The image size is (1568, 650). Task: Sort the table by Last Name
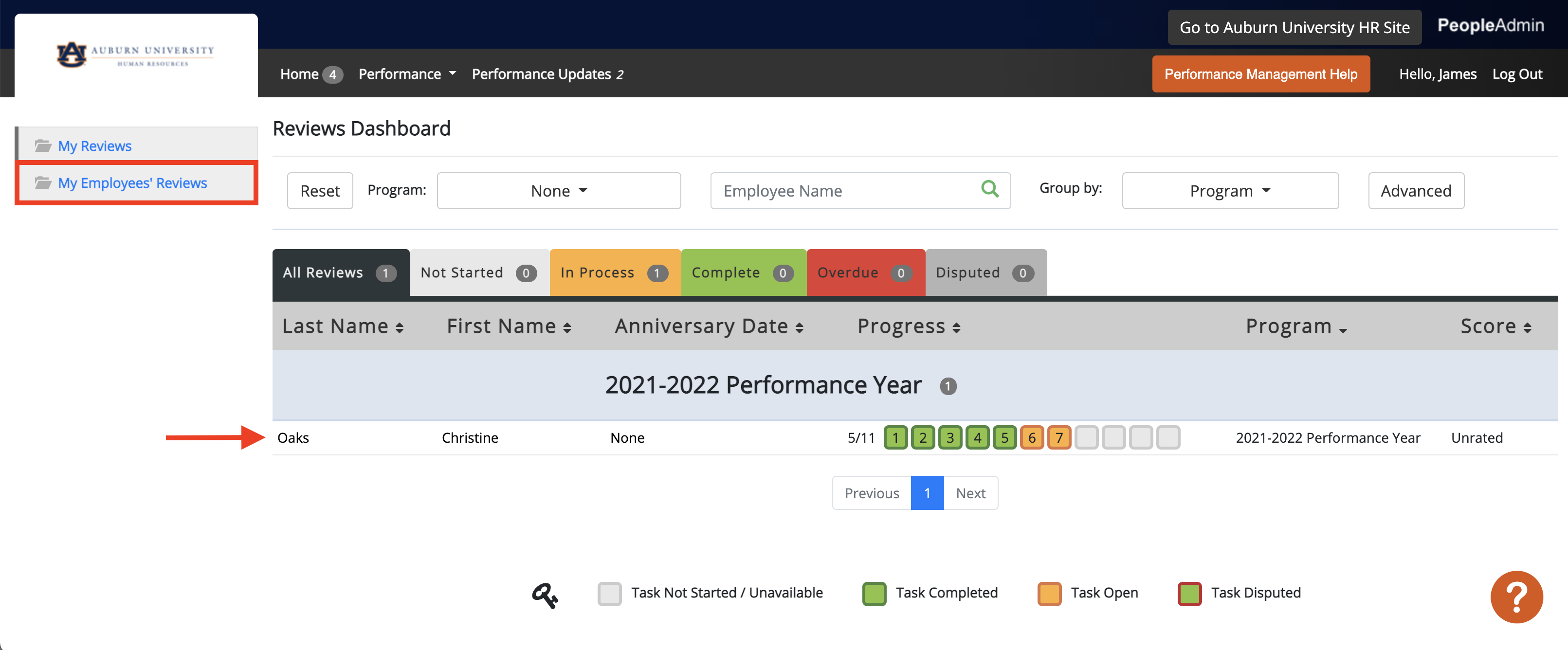(343, 326)
